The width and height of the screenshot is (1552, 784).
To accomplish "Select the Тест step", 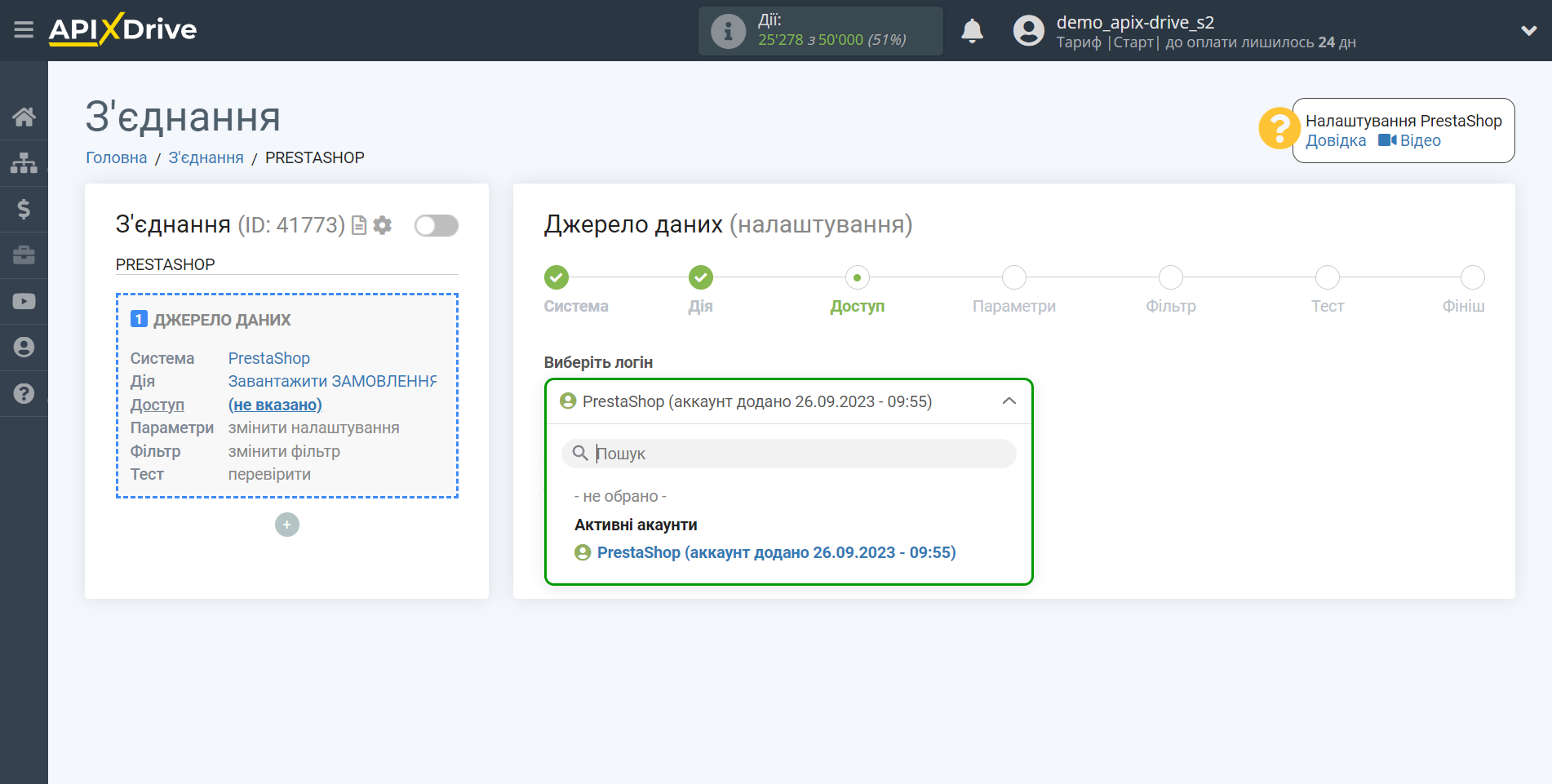I will (x=1327, y=278).
